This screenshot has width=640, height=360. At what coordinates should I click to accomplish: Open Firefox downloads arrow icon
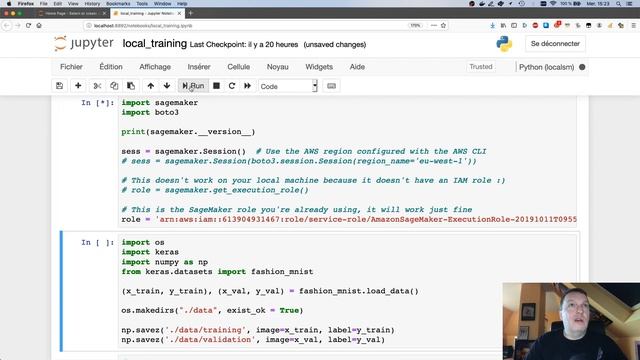click(493, 25)
